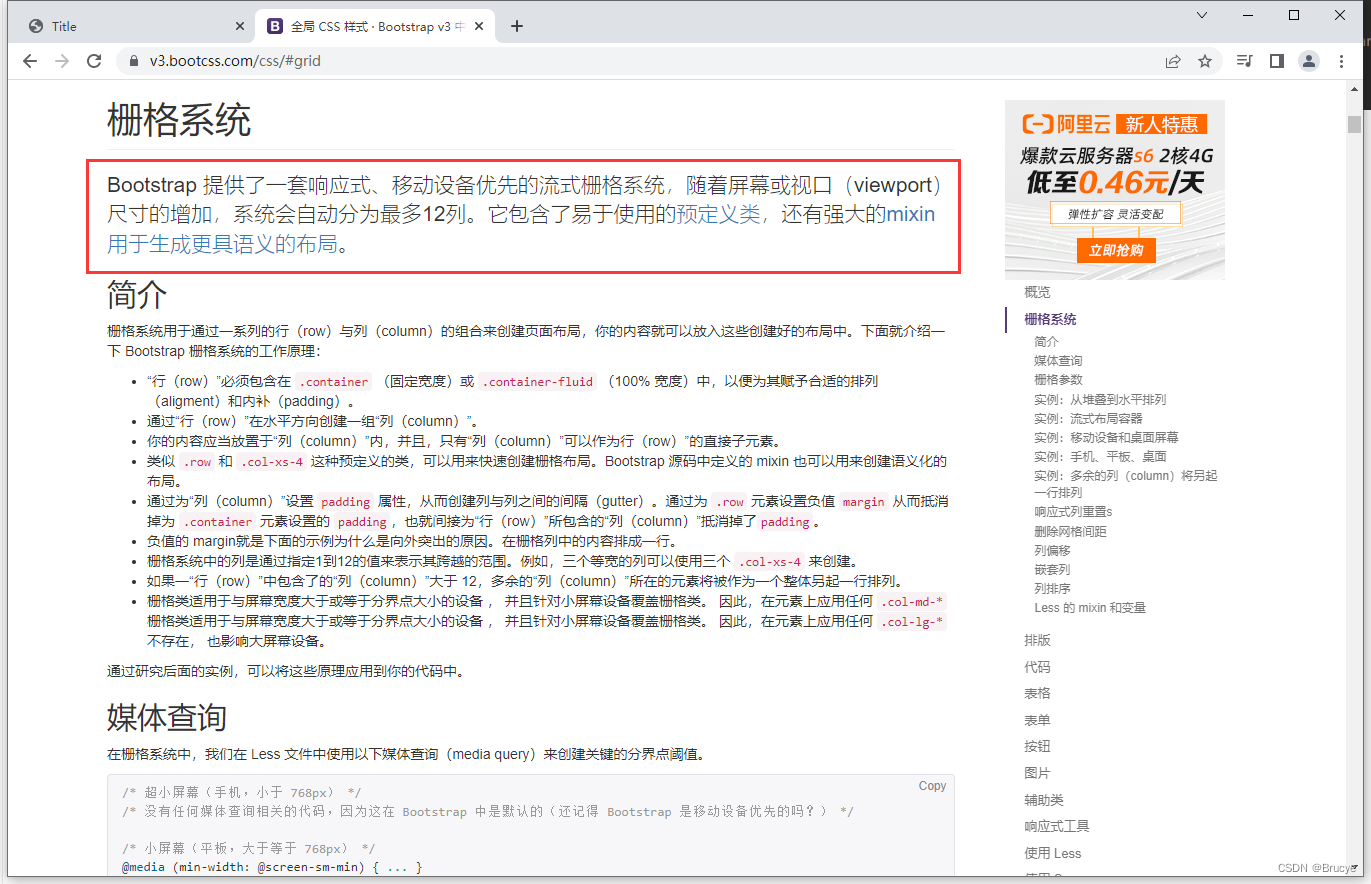The image size is (1371, 884).
Task: Bookmark this page with star icon
Action: [1205, 61]
